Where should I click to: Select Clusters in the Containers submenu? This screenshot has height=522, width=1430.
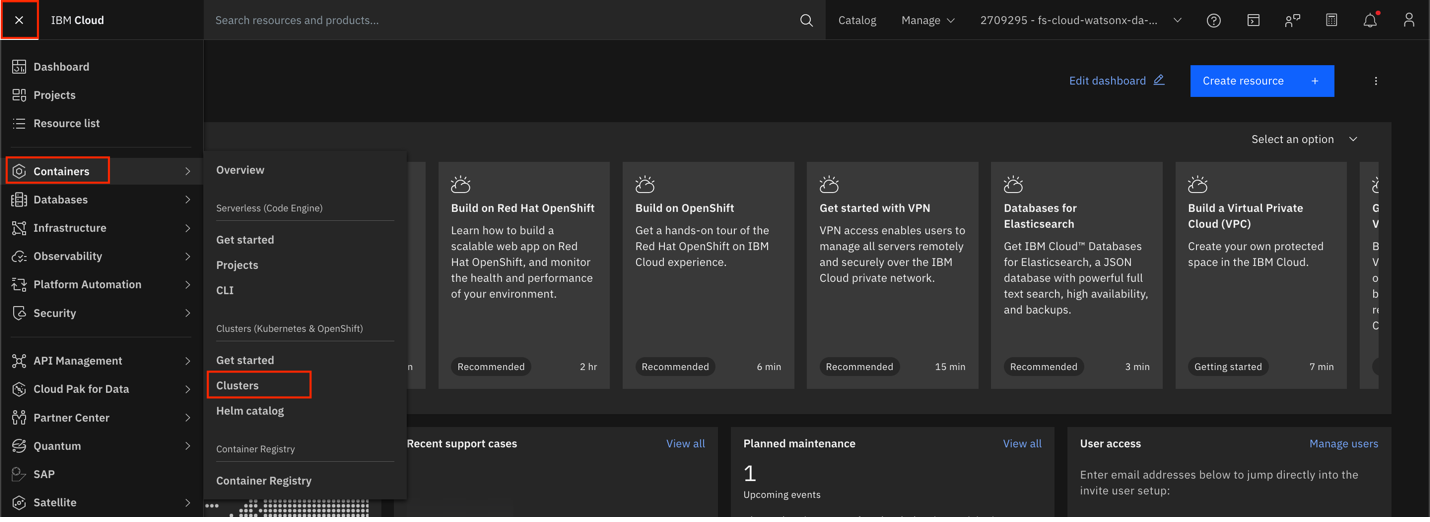coord(238,385)
